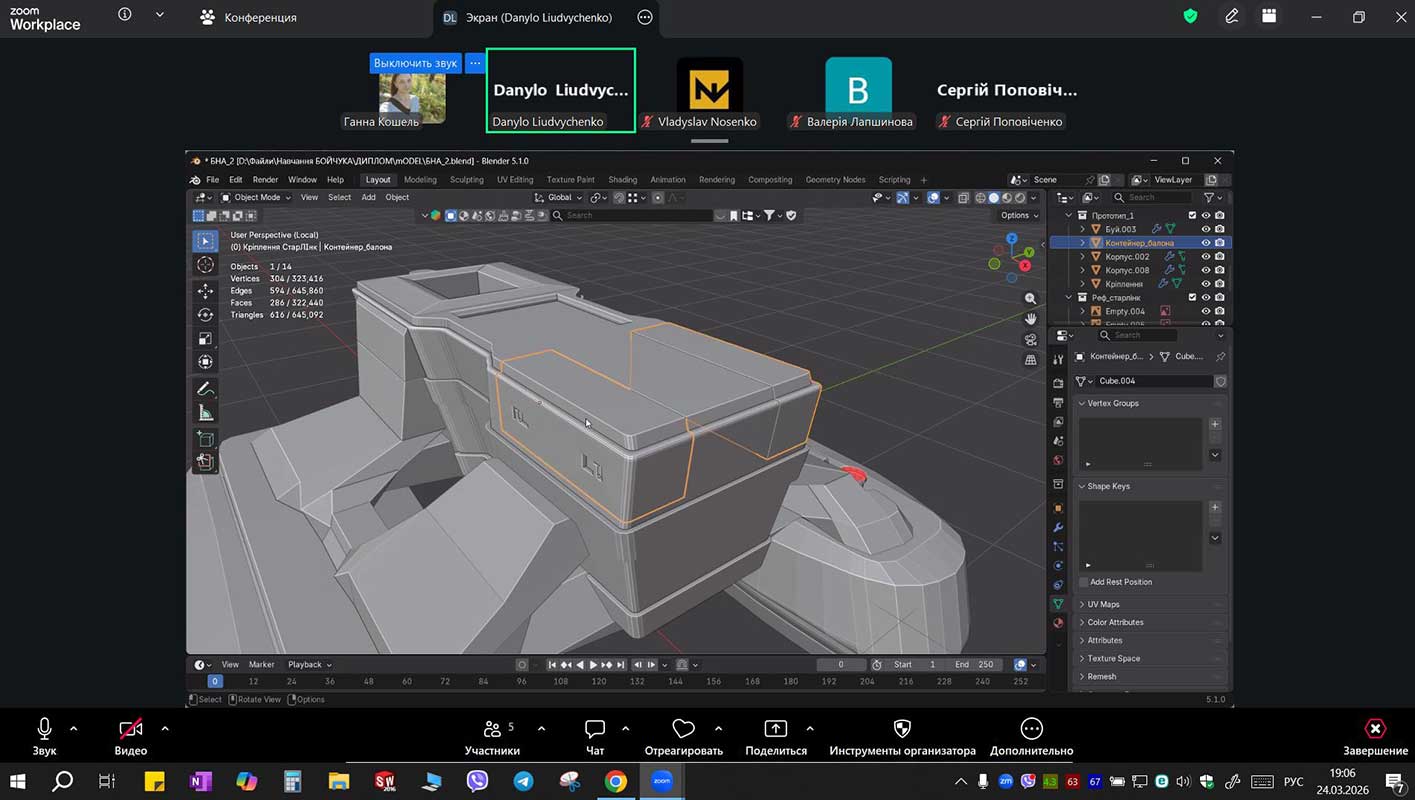The image size is (1415, 800).
Task: Hide Буй.003 with its eye icon
Action: click(1205, 229)
